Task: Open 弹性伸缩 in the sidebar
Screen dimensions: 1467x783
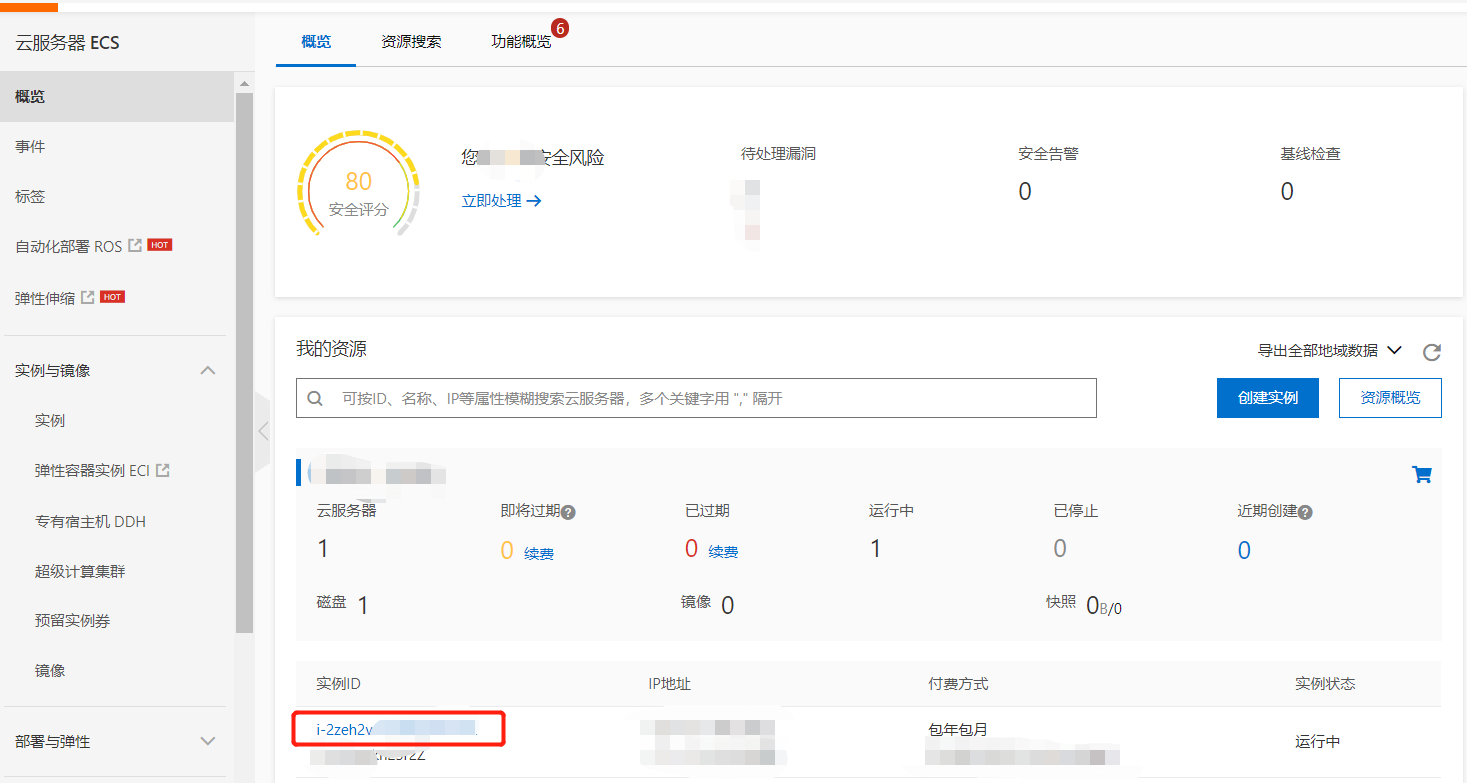Action: pos(45,298)
